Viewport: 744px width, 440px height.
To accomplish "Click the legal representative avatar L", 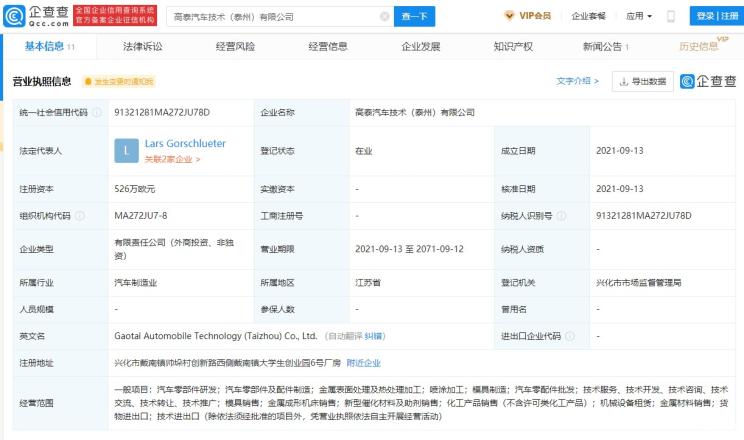I will tap(126, 151).
